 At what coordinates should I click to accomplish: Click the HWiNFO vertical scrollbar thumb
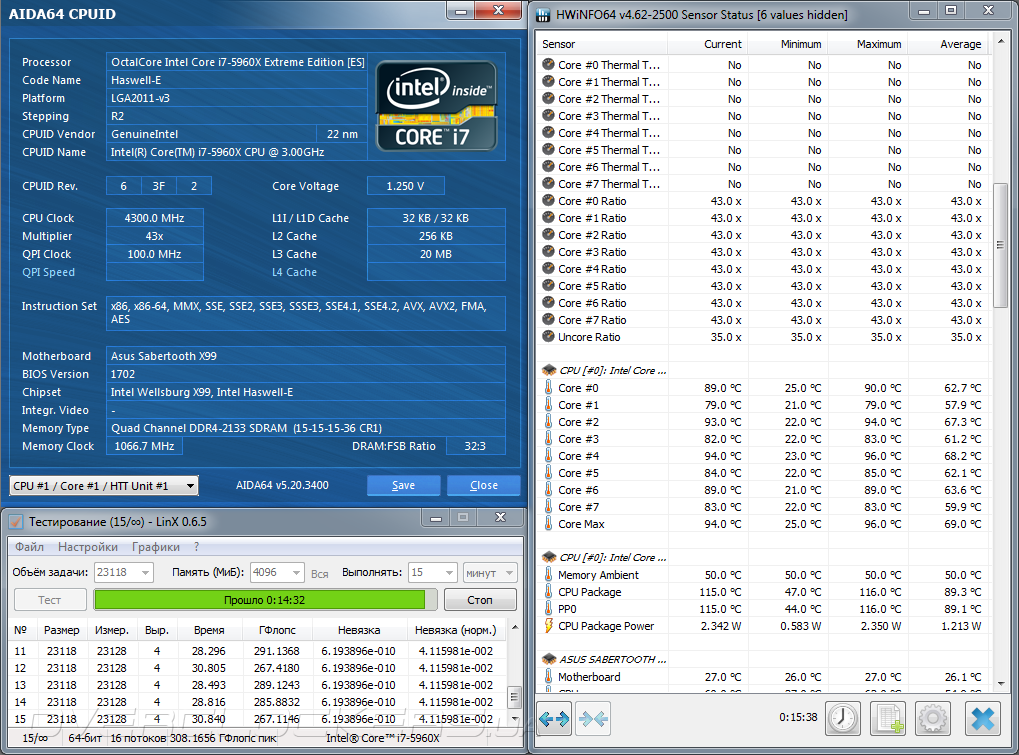pyautogui.click(x=1000, y=246)
